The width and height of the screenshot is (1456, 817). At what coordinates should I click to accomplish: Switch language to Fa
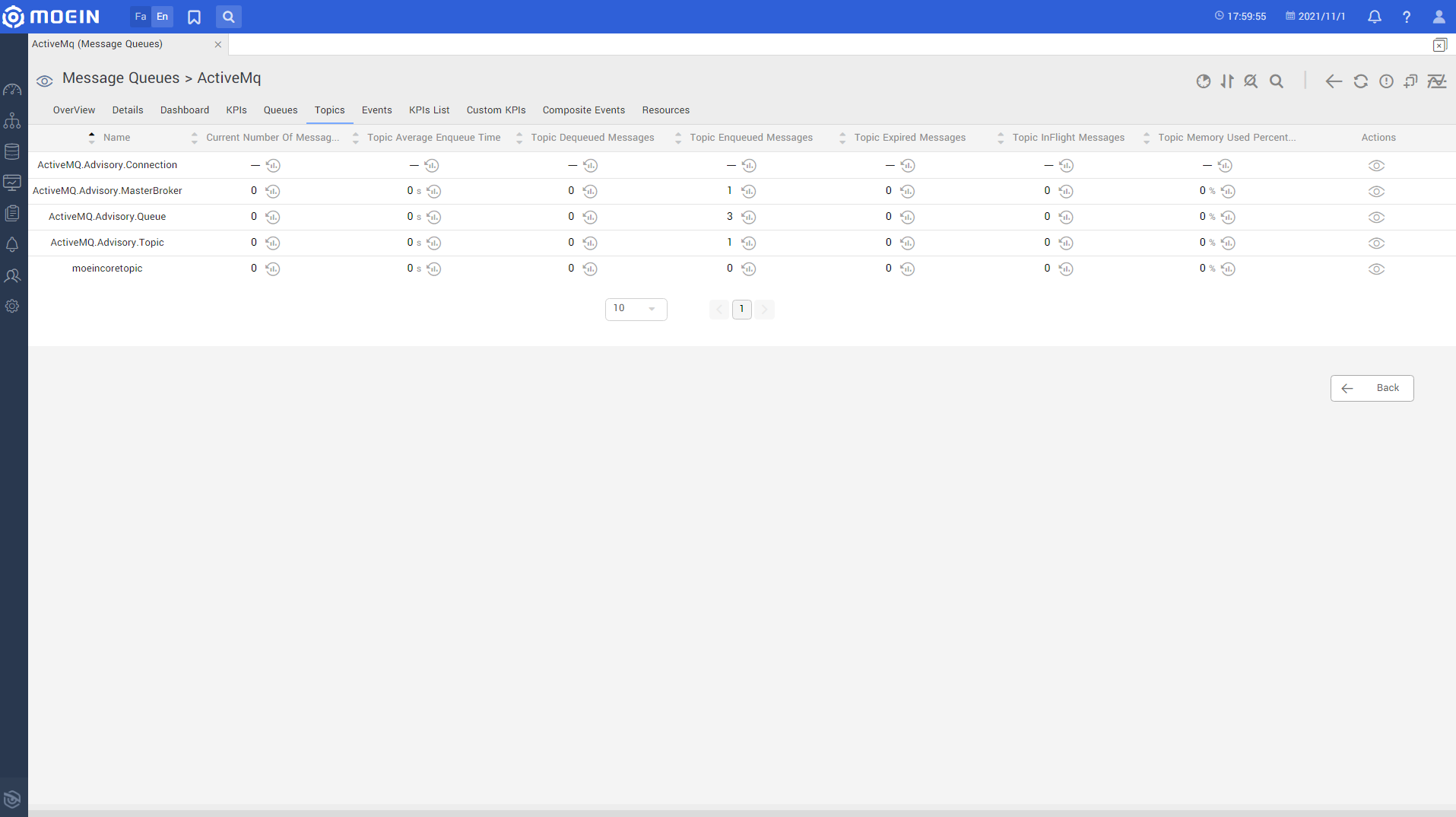click(141, 17)
